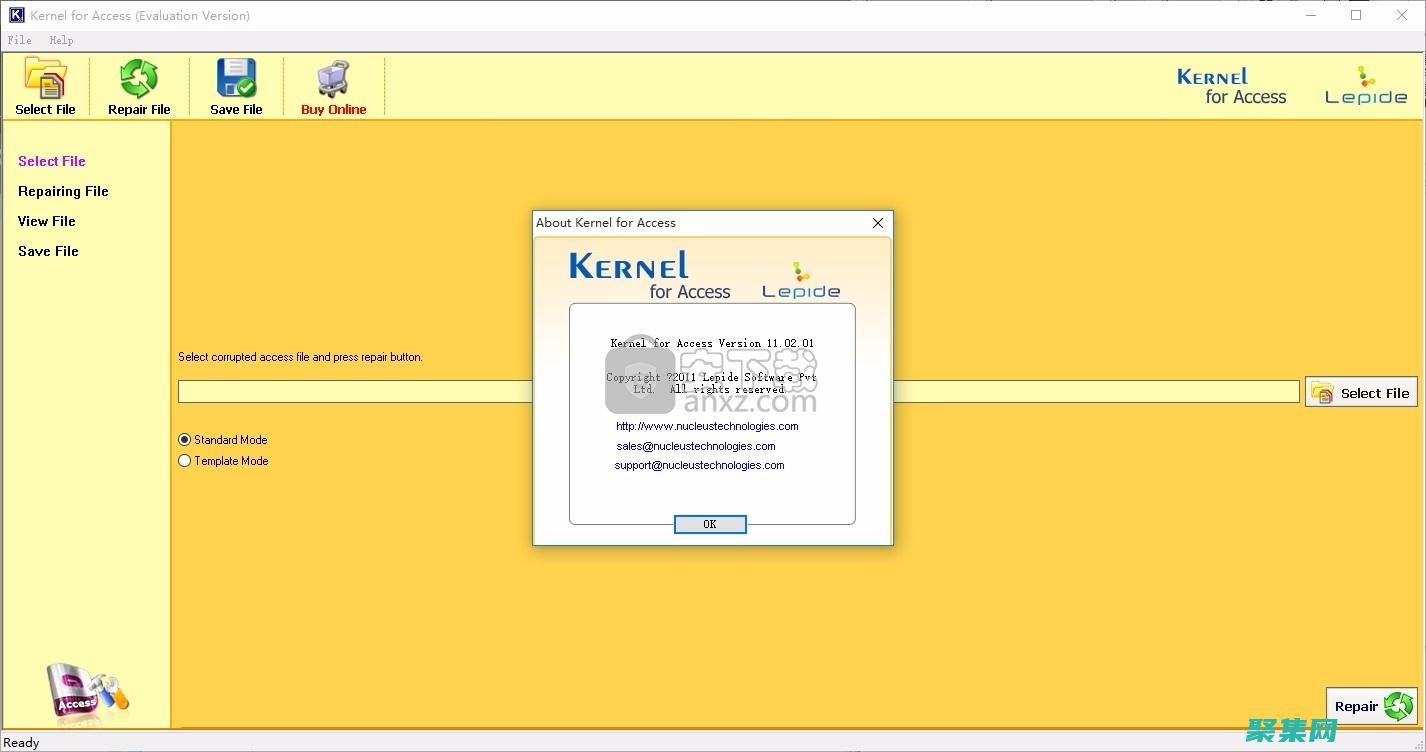
Task: Click the Lepide logo in the header
Action: tap(1366, 86)
